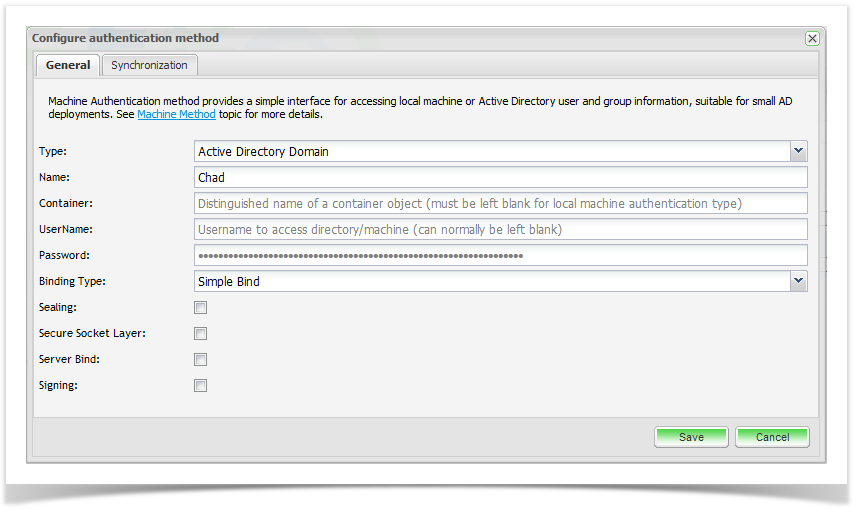Switch to the Synchronization tab
The height and width of the screenshot is (513, 861).
(149, 66)
